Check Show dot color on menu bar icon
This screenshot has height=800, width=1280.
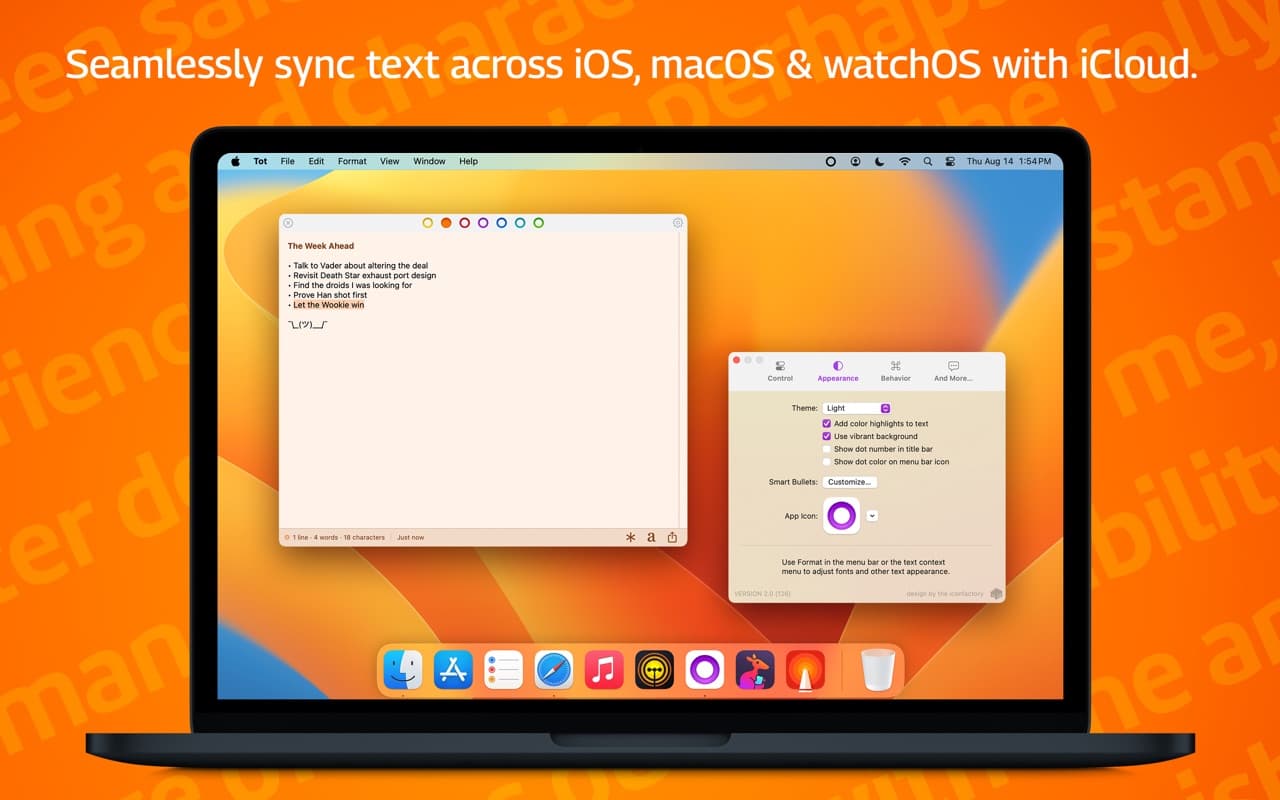pos(827,462)
